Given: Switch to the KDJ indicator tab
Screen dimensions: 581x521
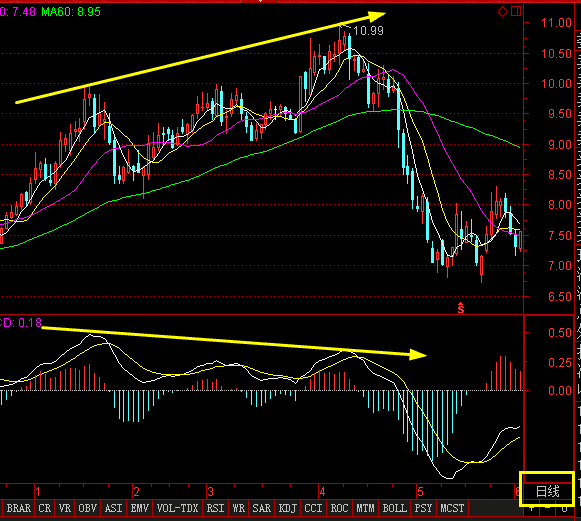Looking at the screenshot, I should pos(288,508).
